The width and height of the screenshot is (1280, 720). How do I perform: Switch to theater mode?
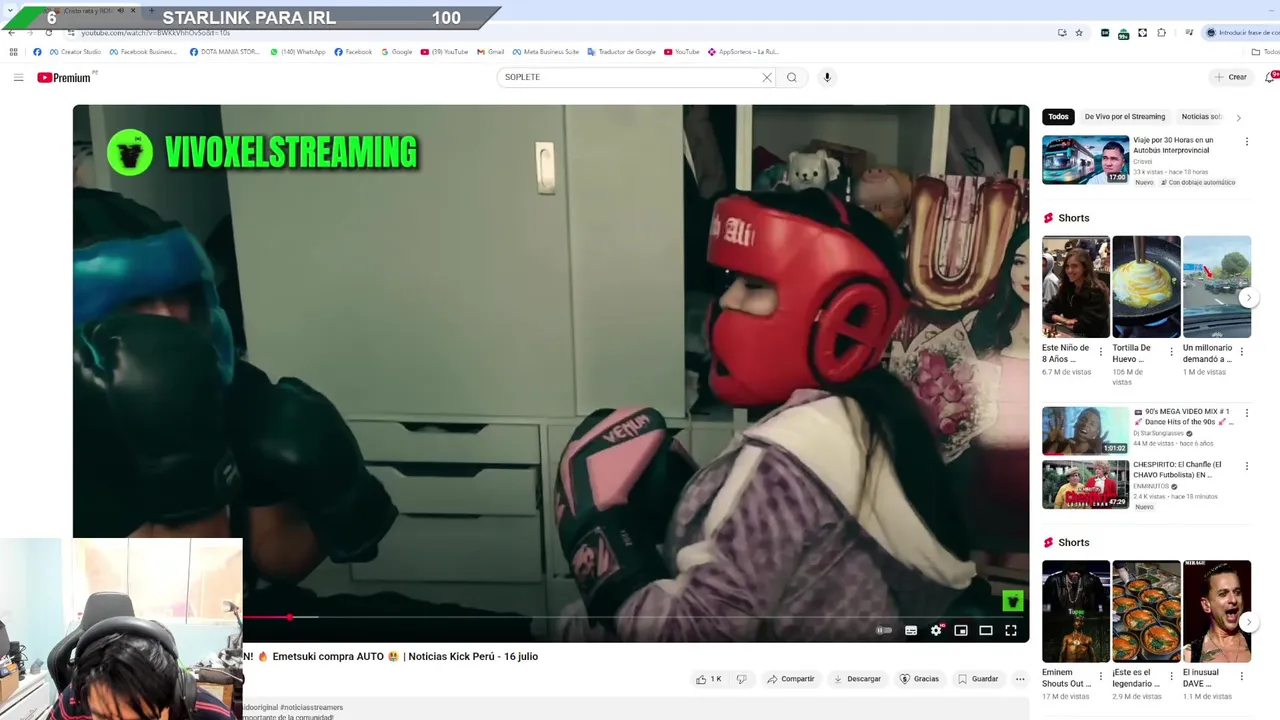pos(986,630)
